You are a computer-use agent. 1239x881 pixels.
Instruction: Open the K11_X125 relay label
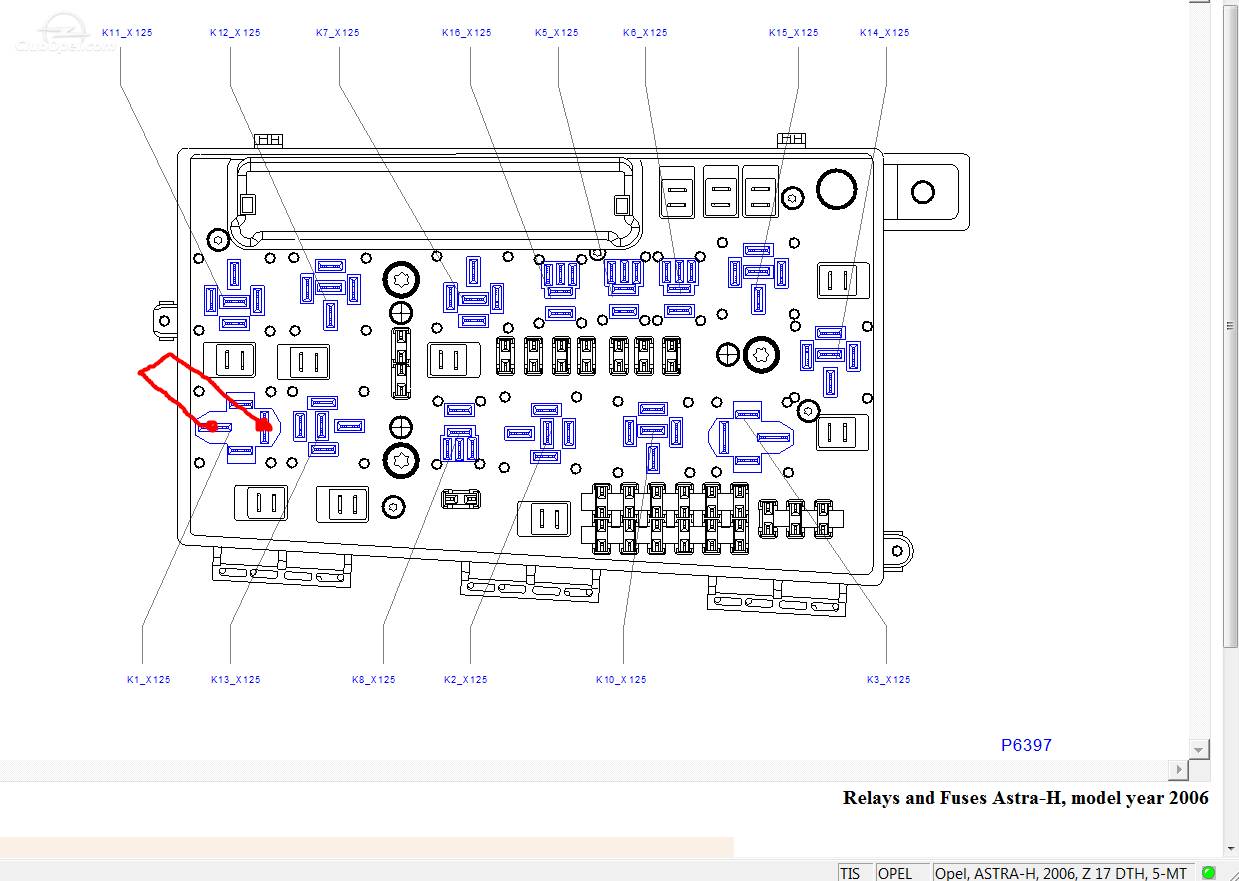pyautogui.click(x=127, y=33)
